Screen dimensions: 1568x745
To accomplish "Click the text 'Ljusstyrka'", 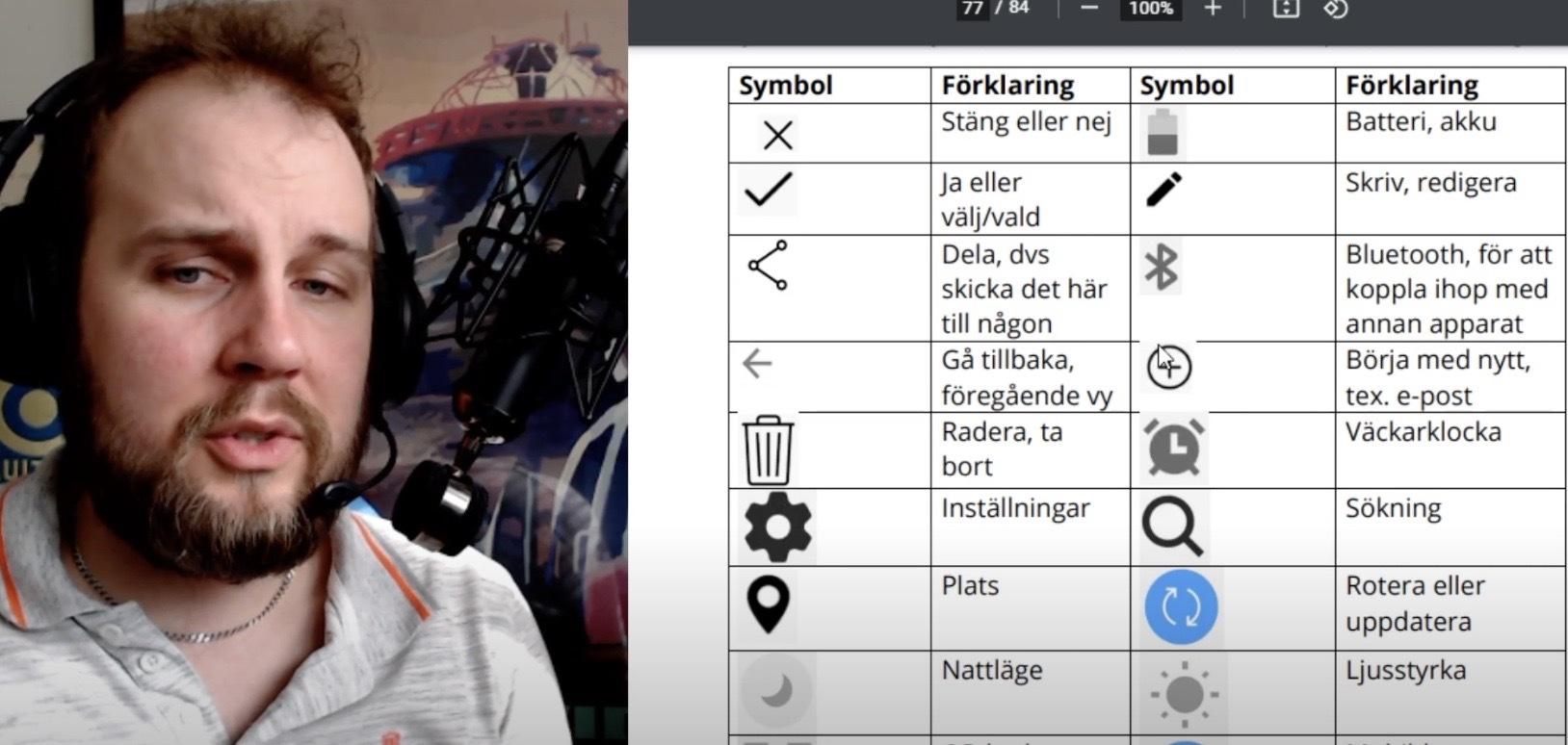I will [1405, 670].
